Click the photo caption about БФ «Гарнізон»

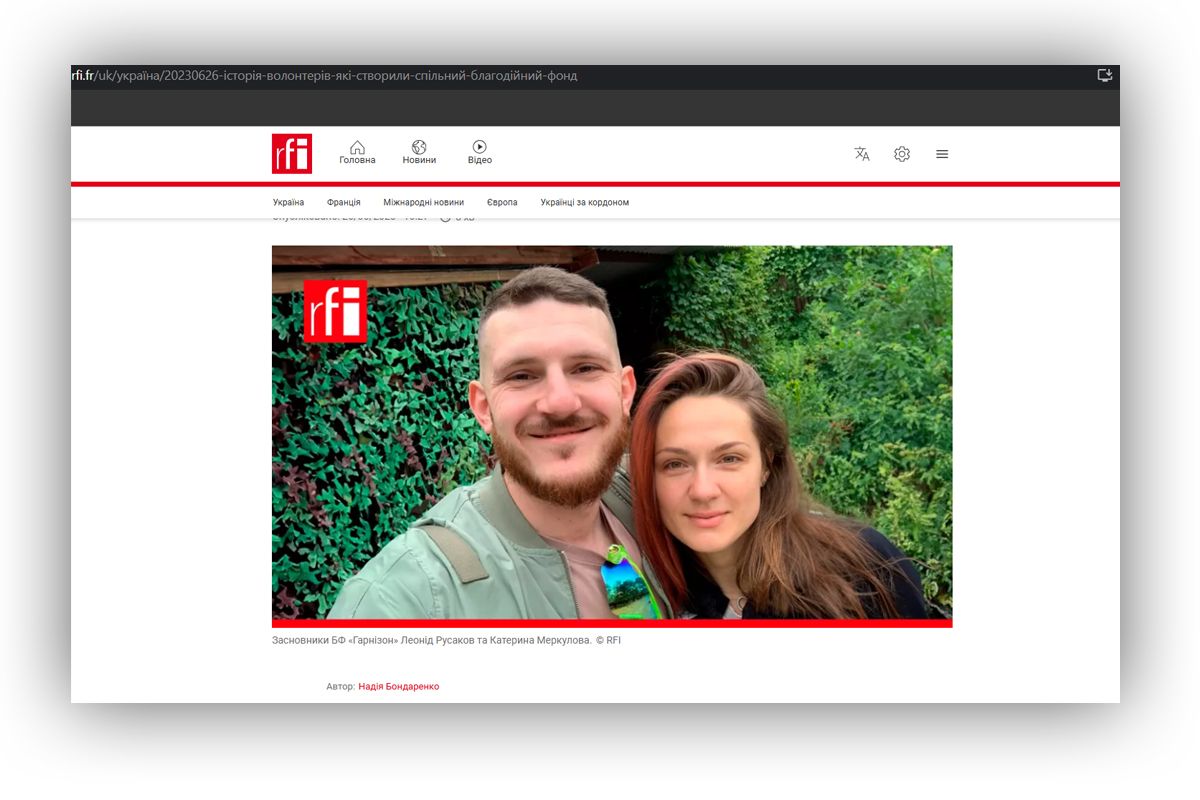(x=446, y=640)
